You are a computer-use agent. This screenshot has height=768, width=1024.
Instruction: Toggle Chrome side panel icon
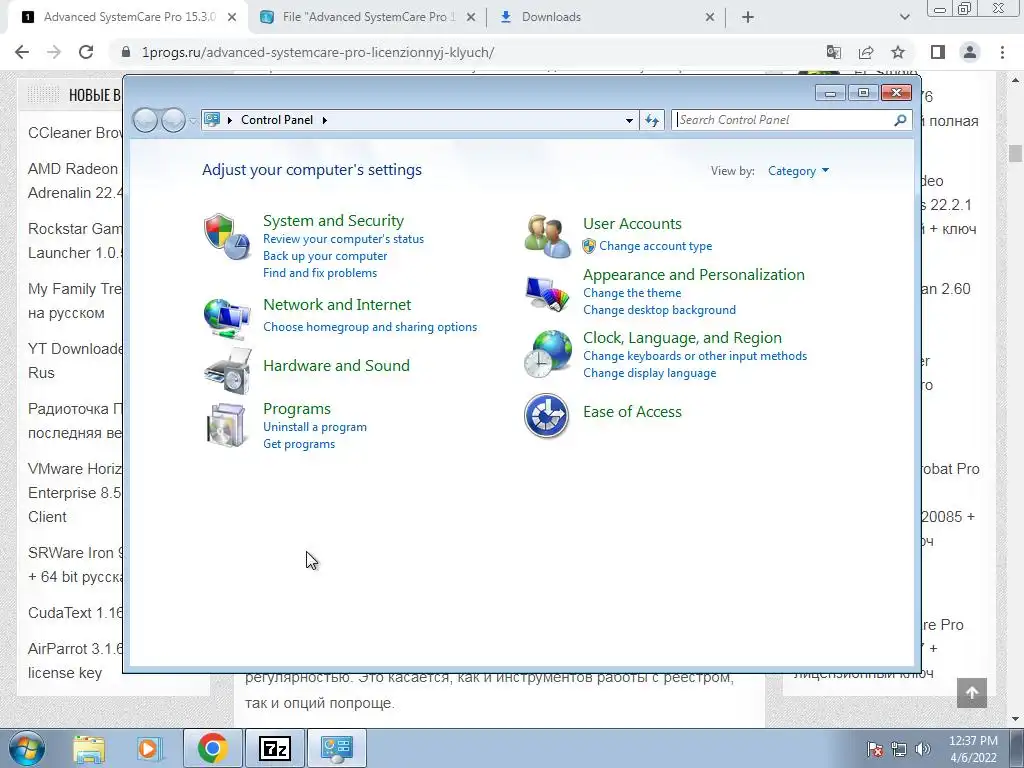[938, 52]
